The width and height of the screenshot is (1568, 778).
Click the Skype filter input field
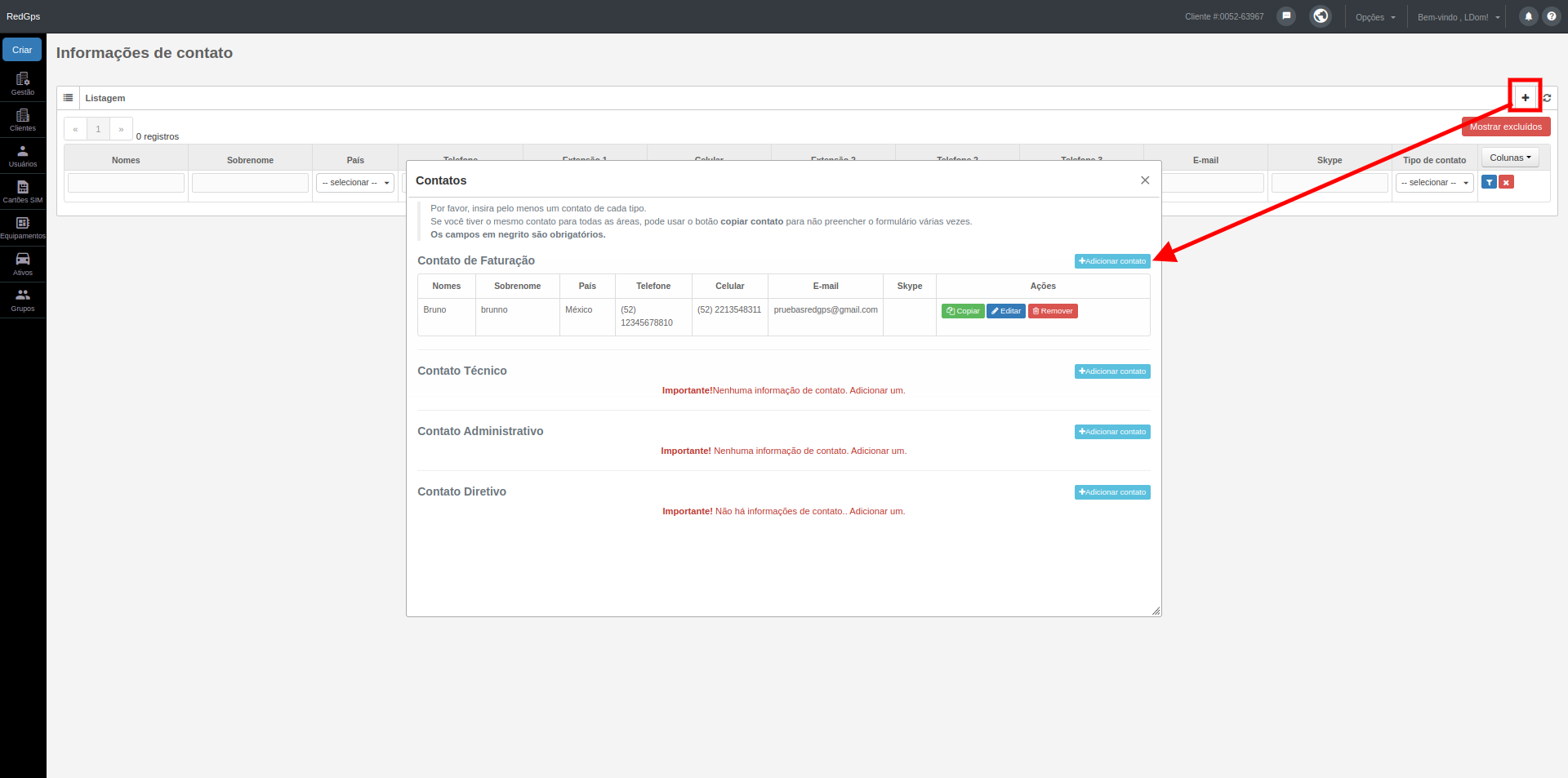1330,183
